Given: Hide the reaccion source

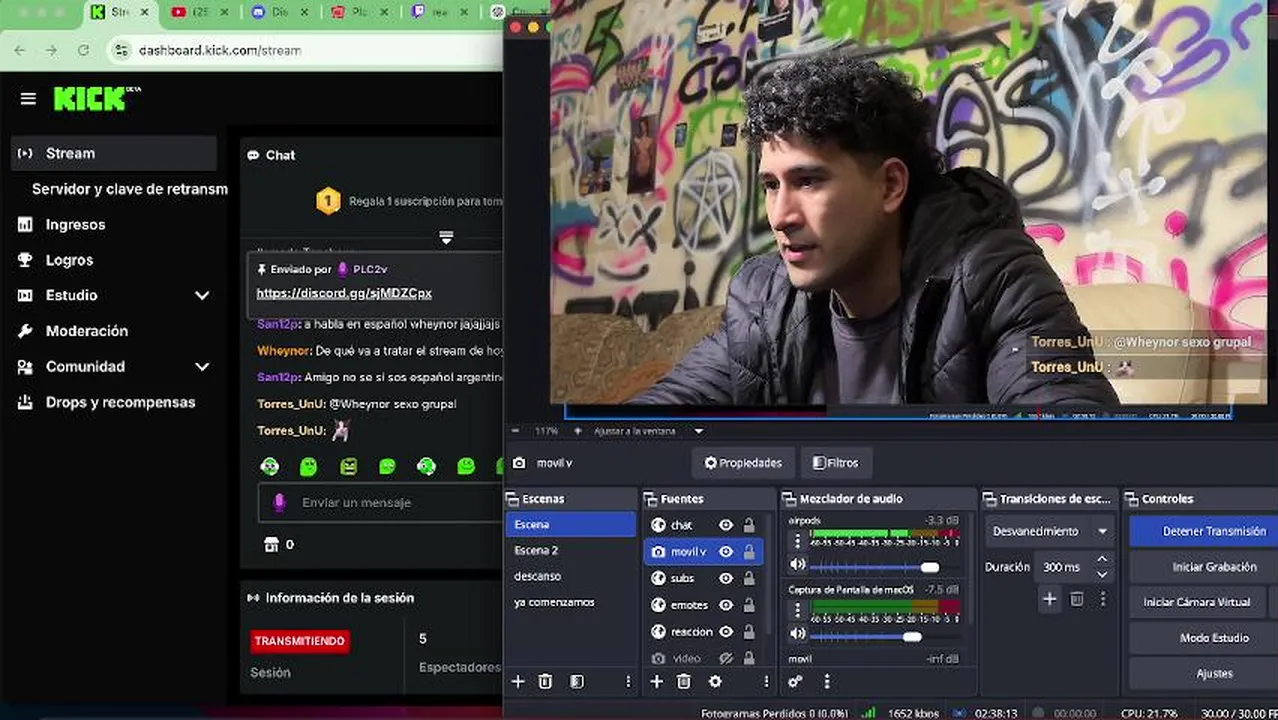Looking at the screenshot, I should (x=726, y=632).
